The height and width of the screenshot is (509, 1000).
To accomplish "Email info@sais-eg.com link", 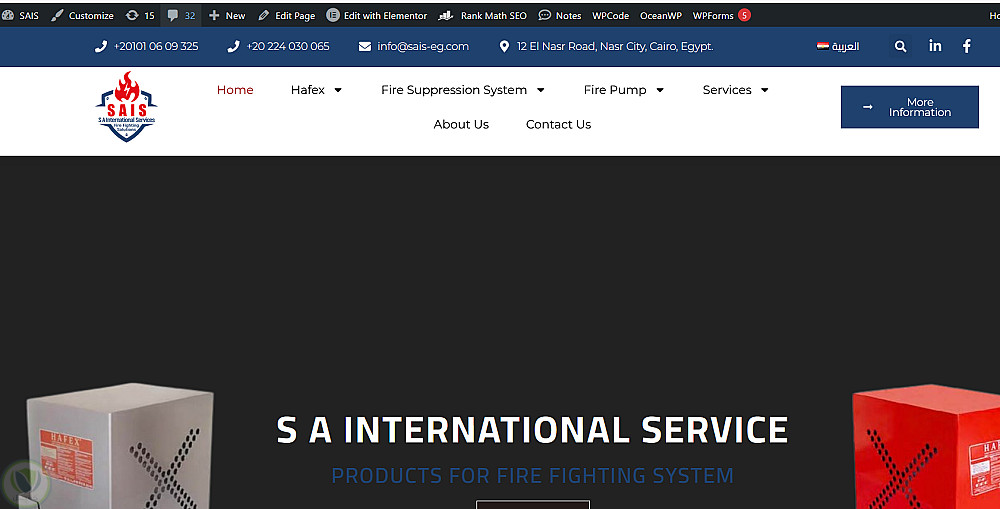I will point(423,46).
